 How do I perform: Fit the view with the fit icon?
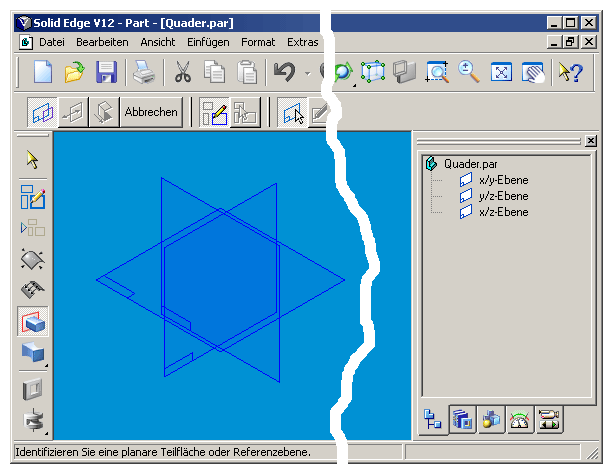pos(501,72)
